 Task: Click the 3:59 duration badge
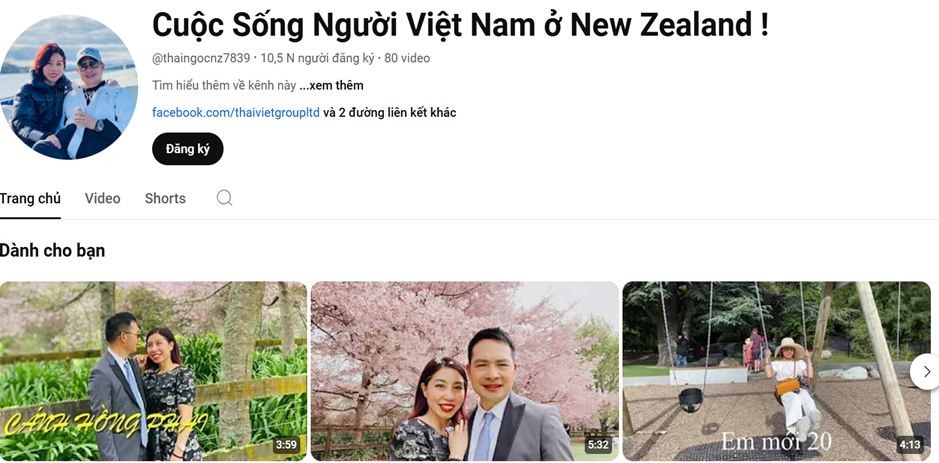pos(286,445)
